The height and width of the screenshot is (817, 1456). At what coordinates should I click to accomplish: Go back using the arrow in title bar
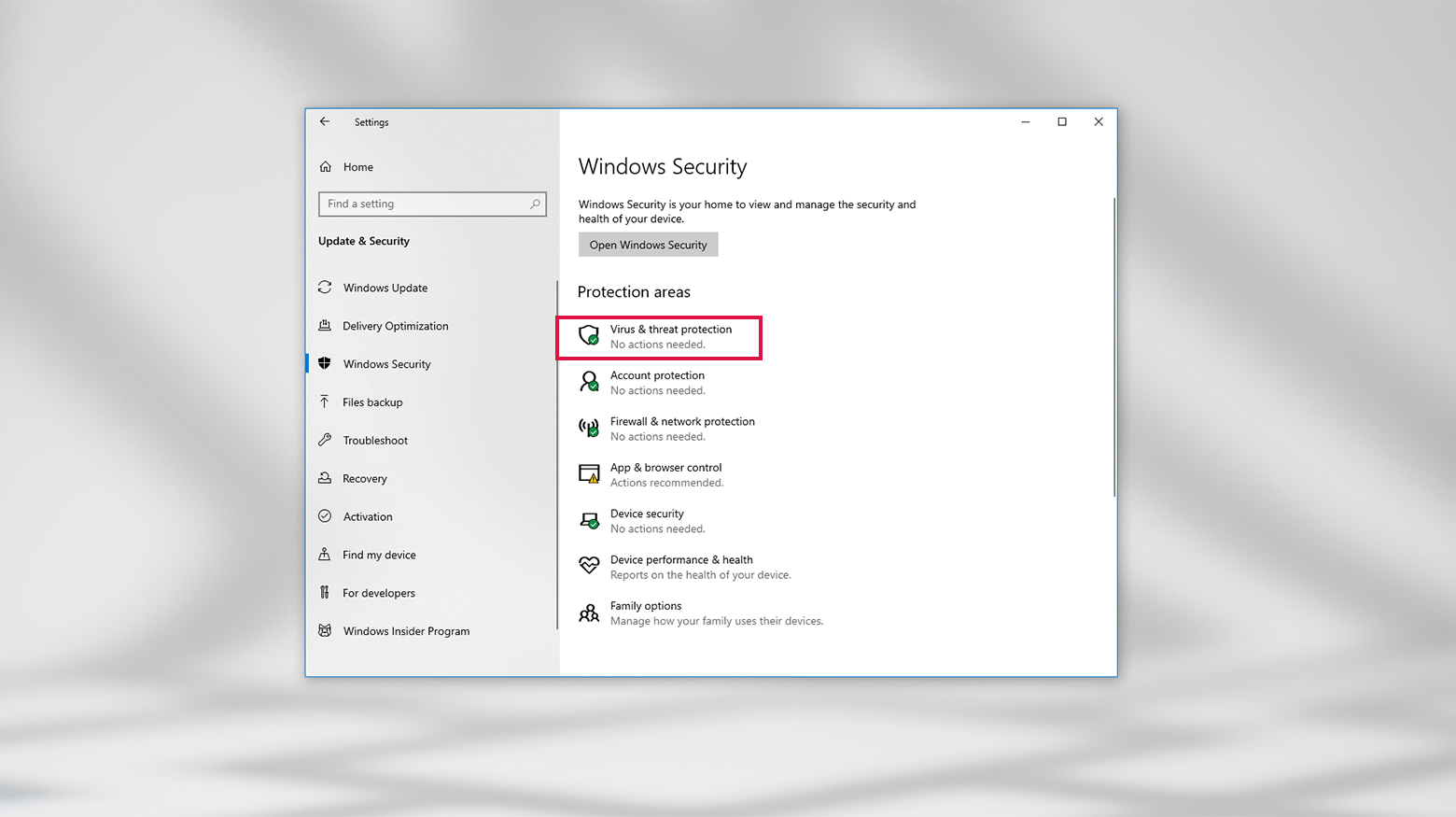325,121
